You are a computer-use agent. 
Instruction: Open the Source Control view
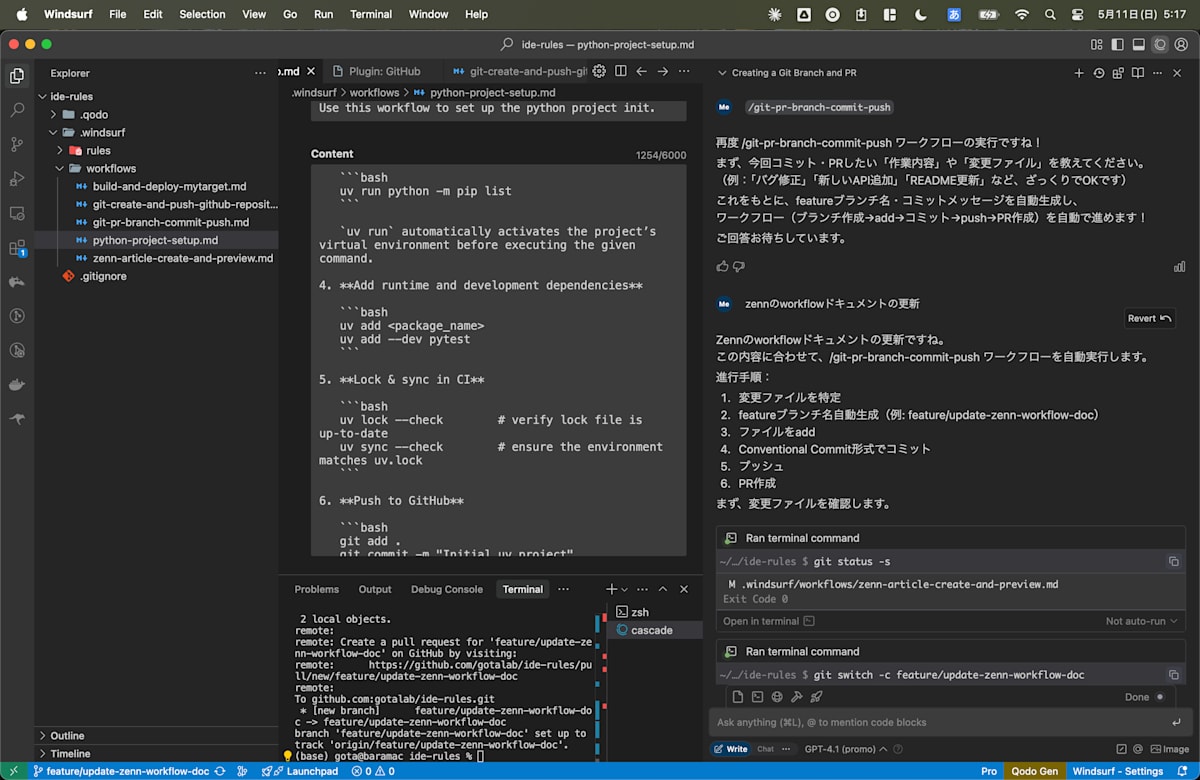(17, 144)
